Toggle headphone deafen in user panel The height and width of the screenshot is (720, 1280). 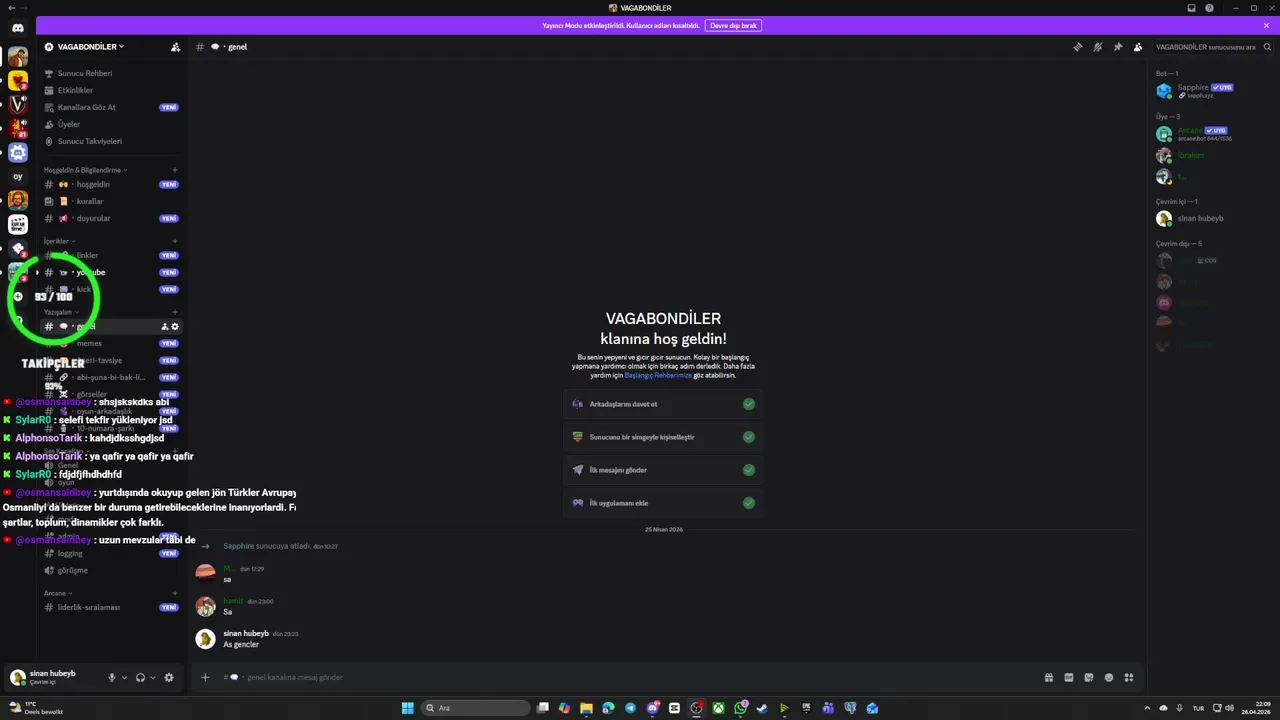(140, 678)
